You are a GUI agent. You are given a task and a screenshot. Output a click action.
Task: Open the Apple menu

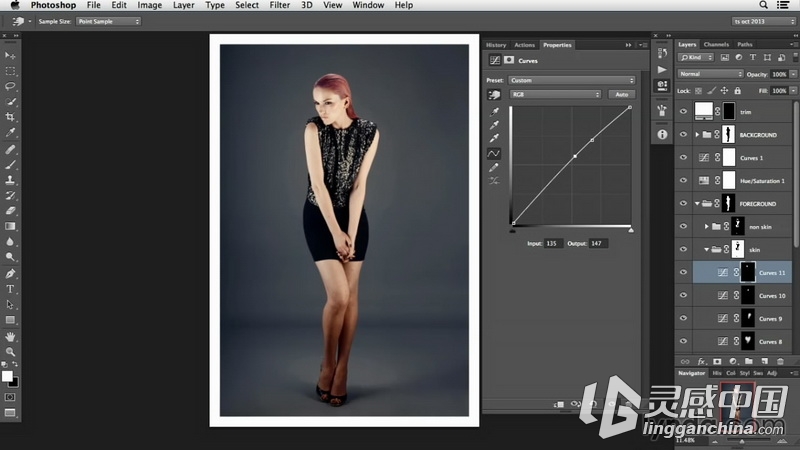pos(15,5)
